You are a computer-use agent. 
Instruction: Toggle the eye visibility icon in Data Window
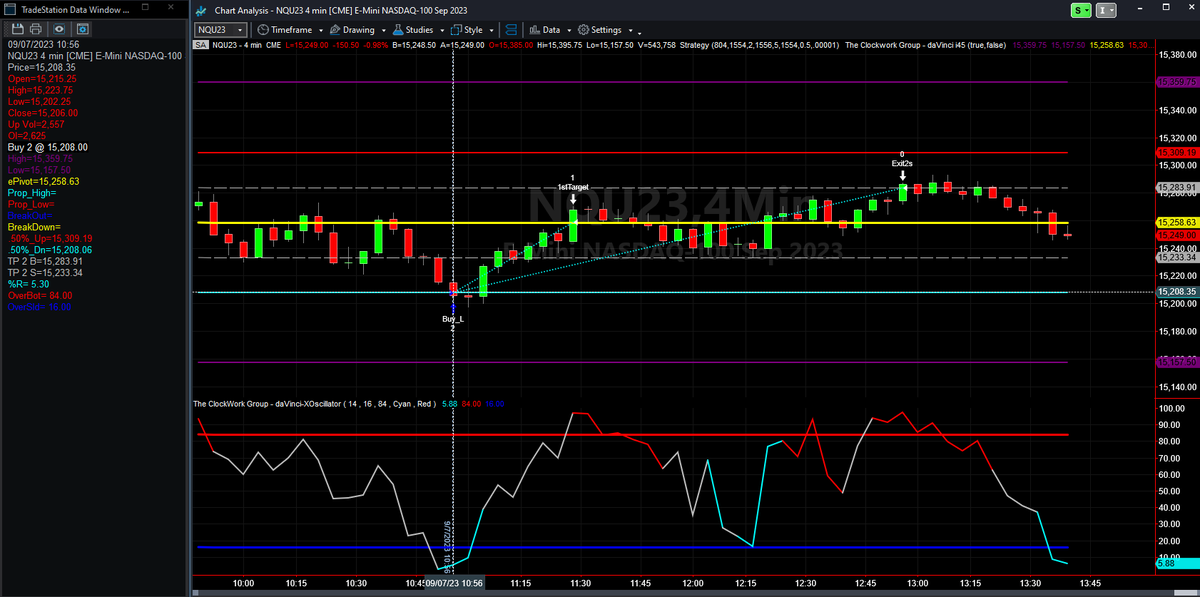[59, 30]
